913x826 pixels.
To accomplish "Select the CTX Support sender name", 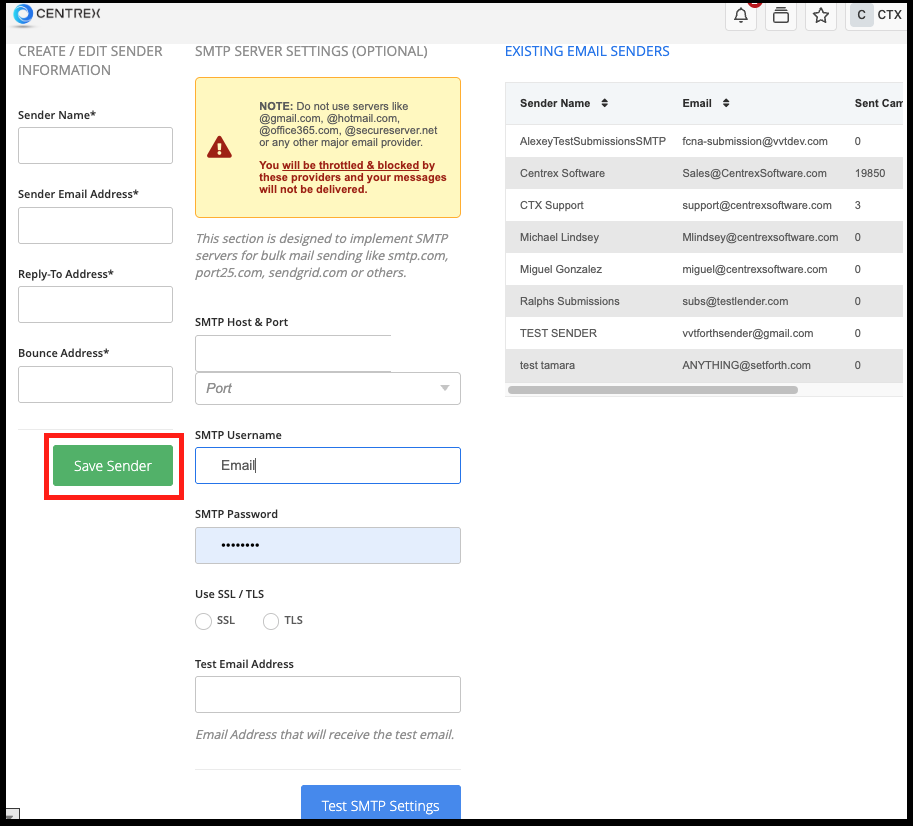I will tap(551, 205).
